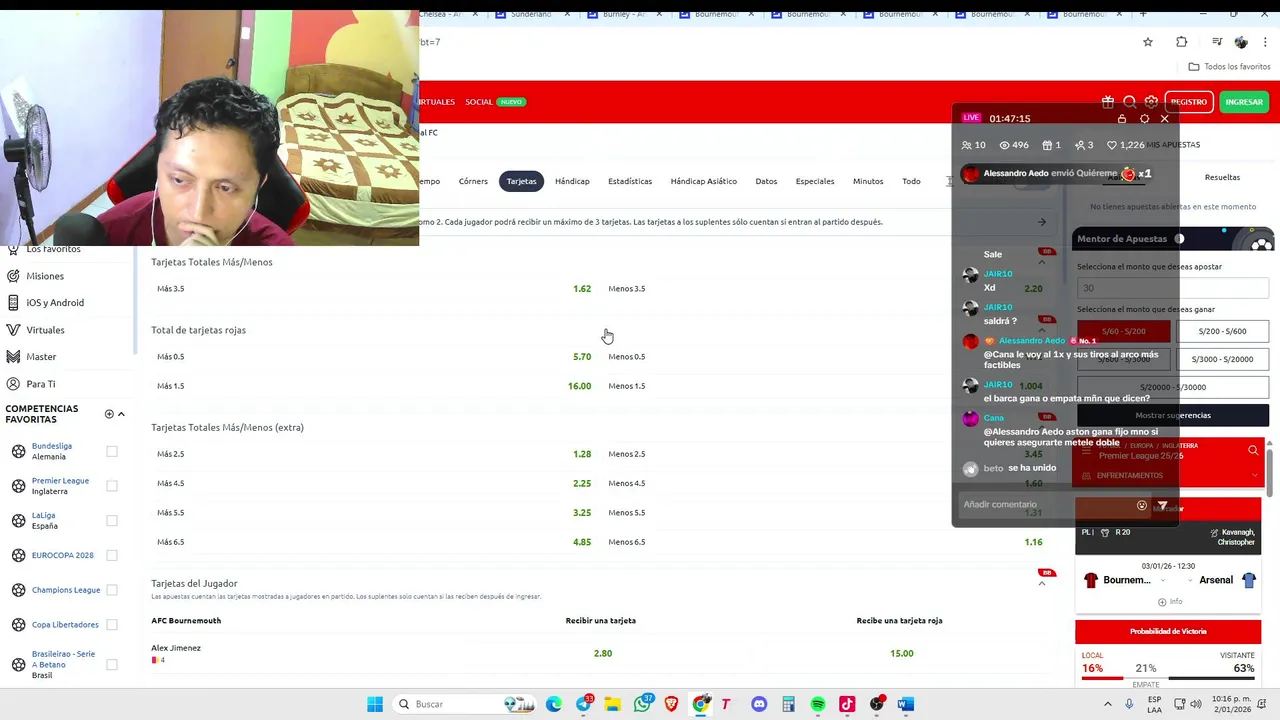
Task: Open Windows Start menu
Action: coord(375,704)
